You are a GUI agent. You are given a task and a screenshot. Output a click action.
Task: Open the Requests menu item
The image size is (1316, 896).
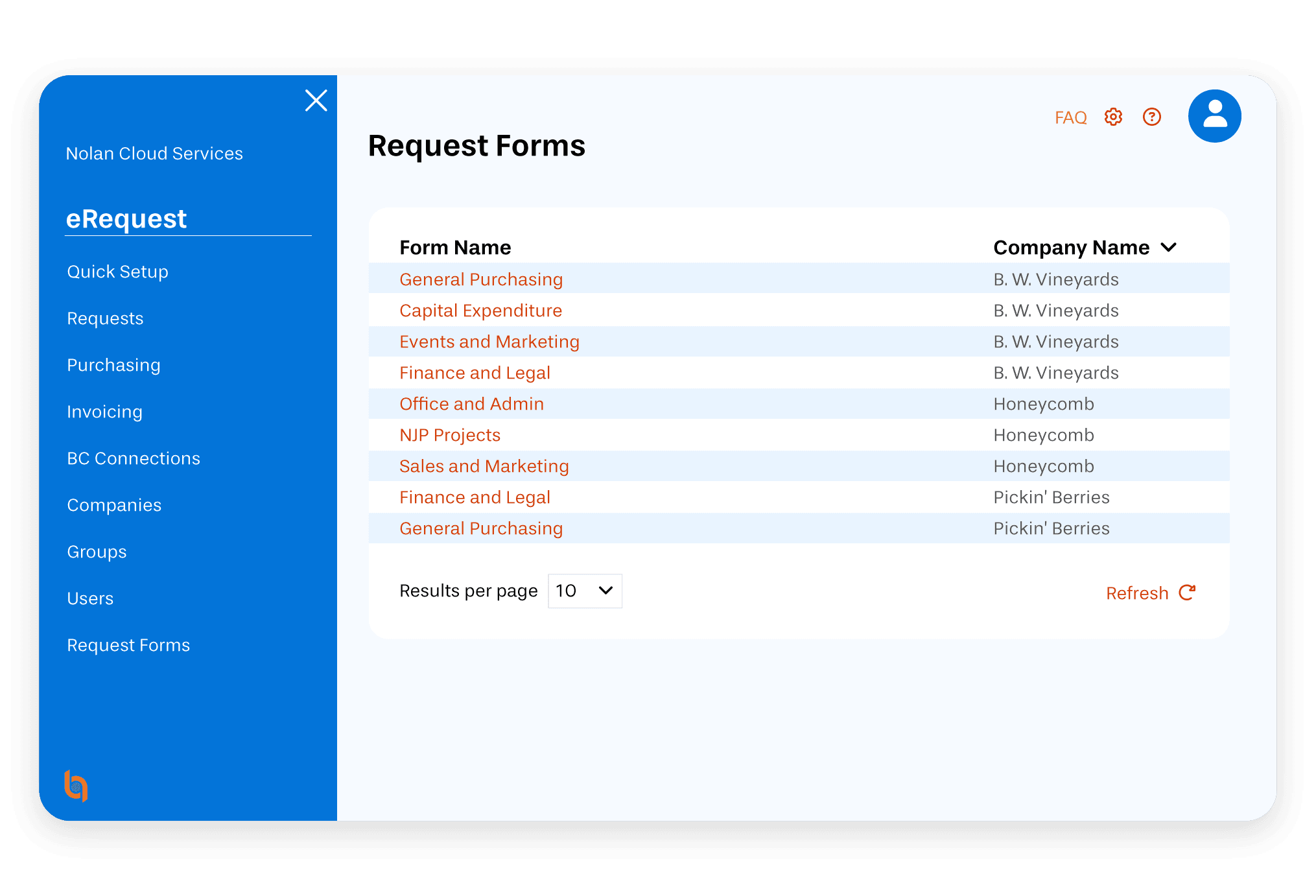[x=105, y=318]
